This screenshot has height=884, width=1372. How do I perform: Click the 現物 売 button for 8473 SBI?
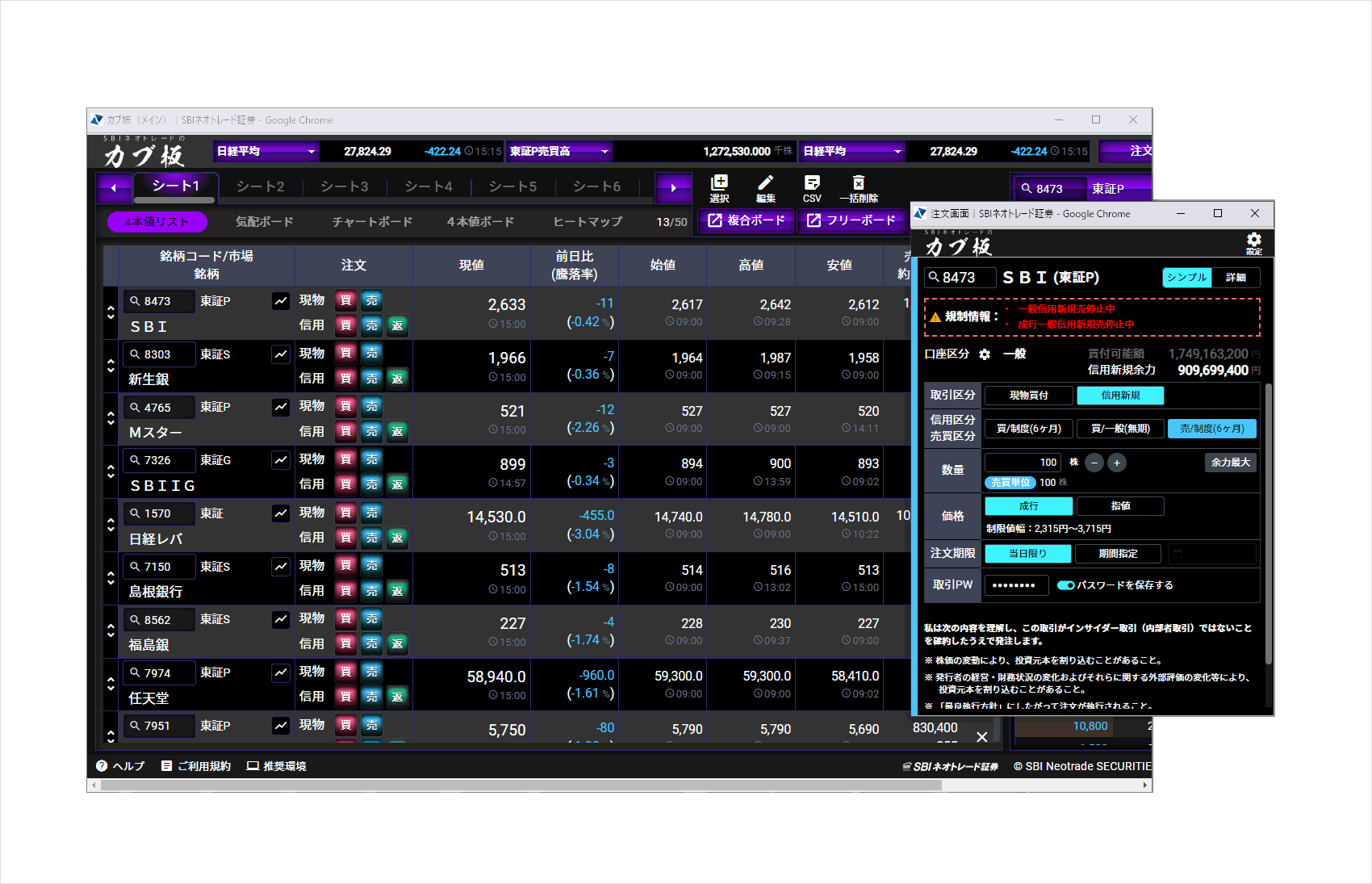click(371, 300)
